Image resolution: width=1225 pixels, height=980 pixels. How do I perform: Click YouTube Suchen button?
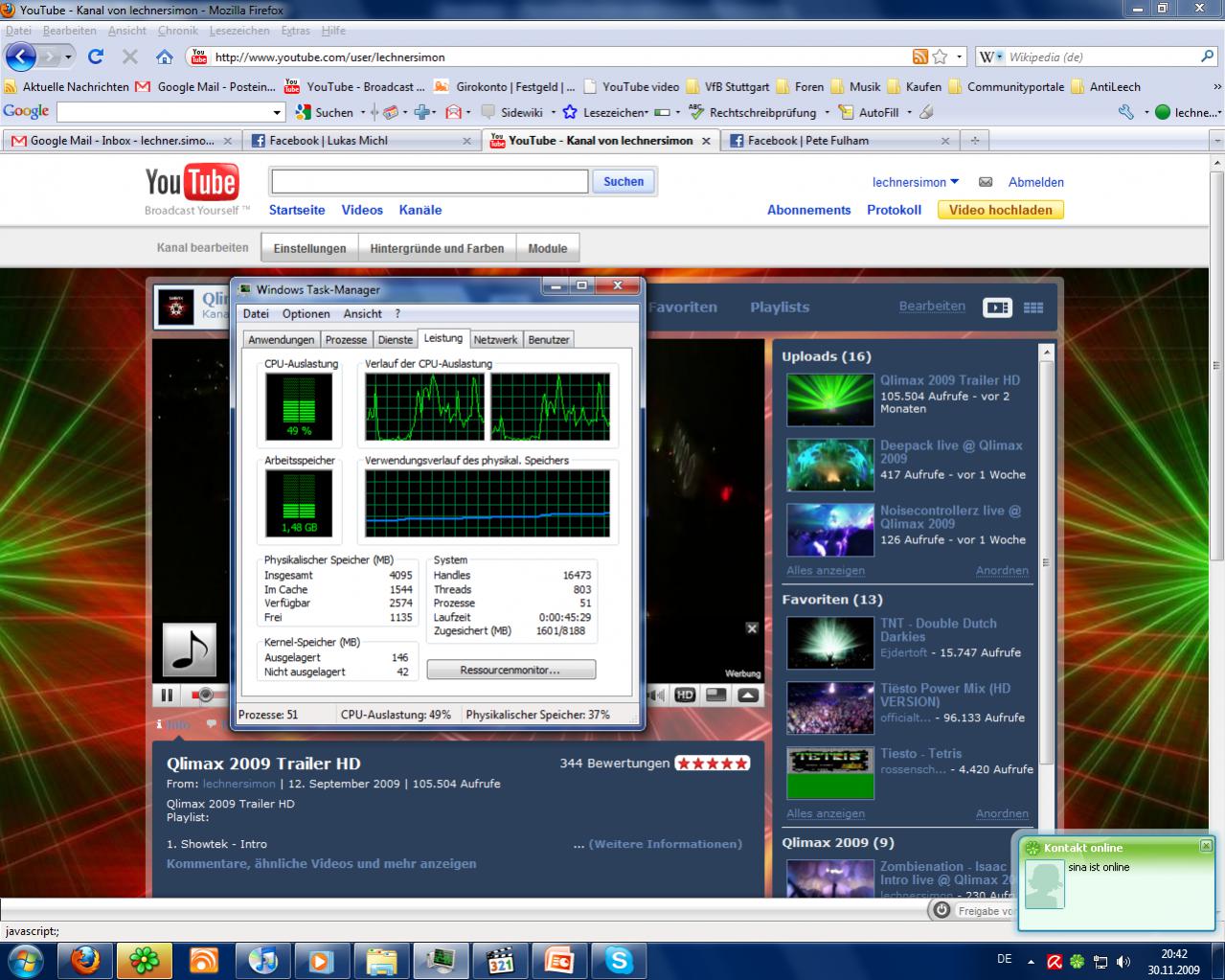624,181
